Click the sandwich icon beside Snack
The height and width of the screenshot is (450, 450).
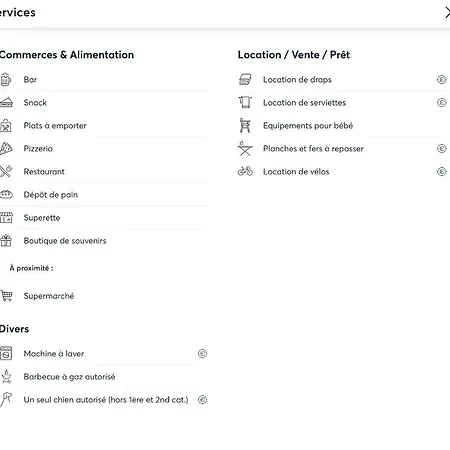pyautogui.click(x=6, y=102)
